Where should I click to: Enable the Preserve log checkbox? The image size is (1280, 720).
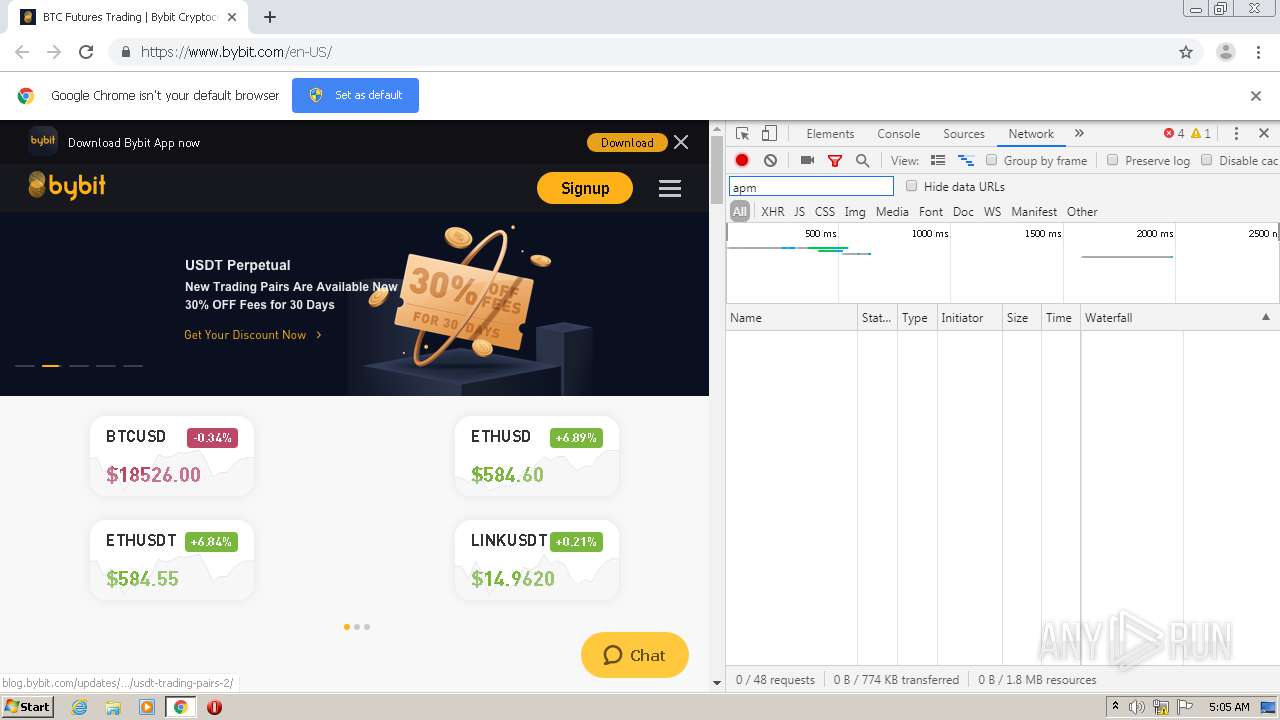pos(1112,160)
